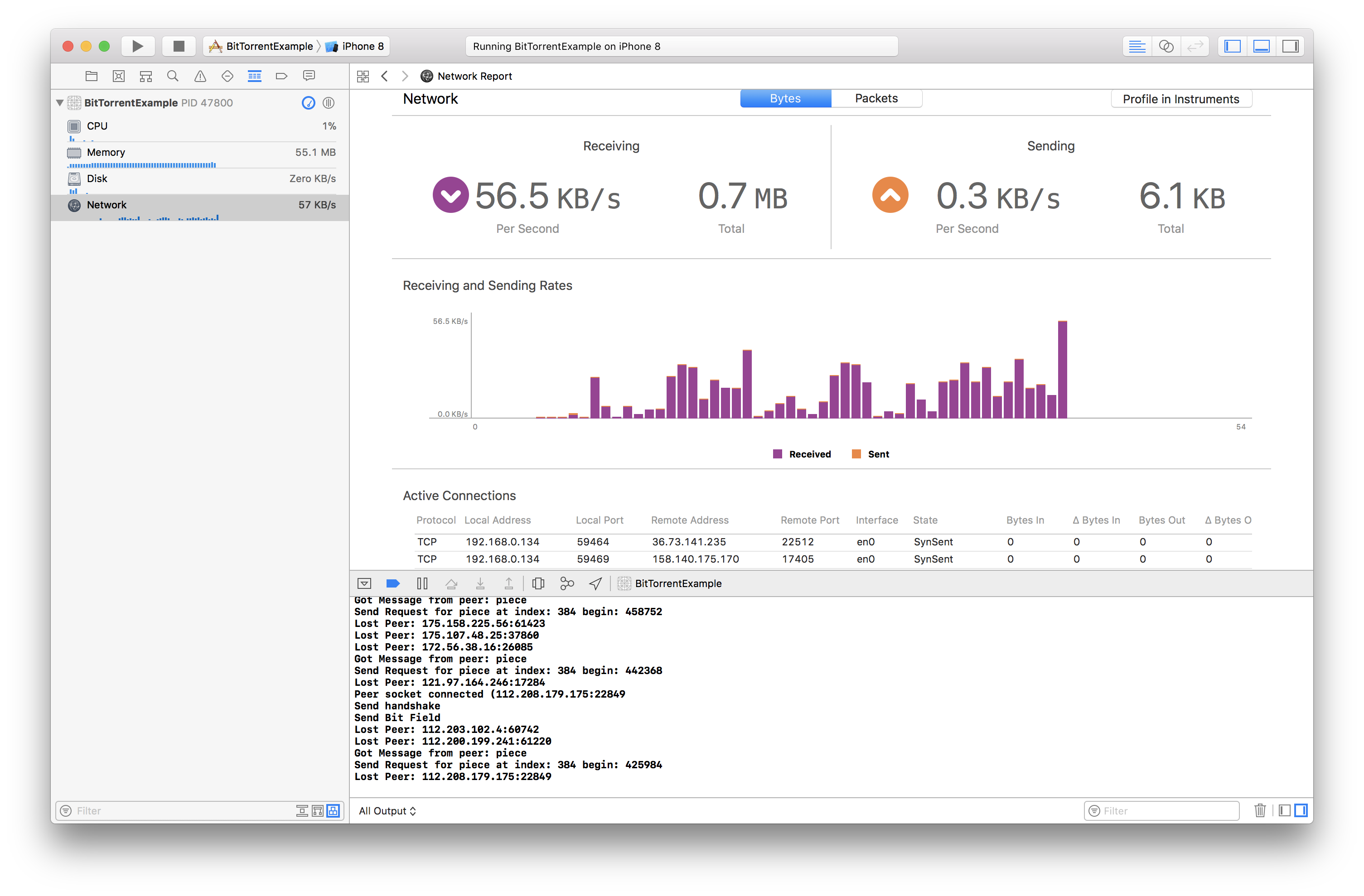Pause program execution in debug bar
1364x896 pixels.
click(422, 583)
